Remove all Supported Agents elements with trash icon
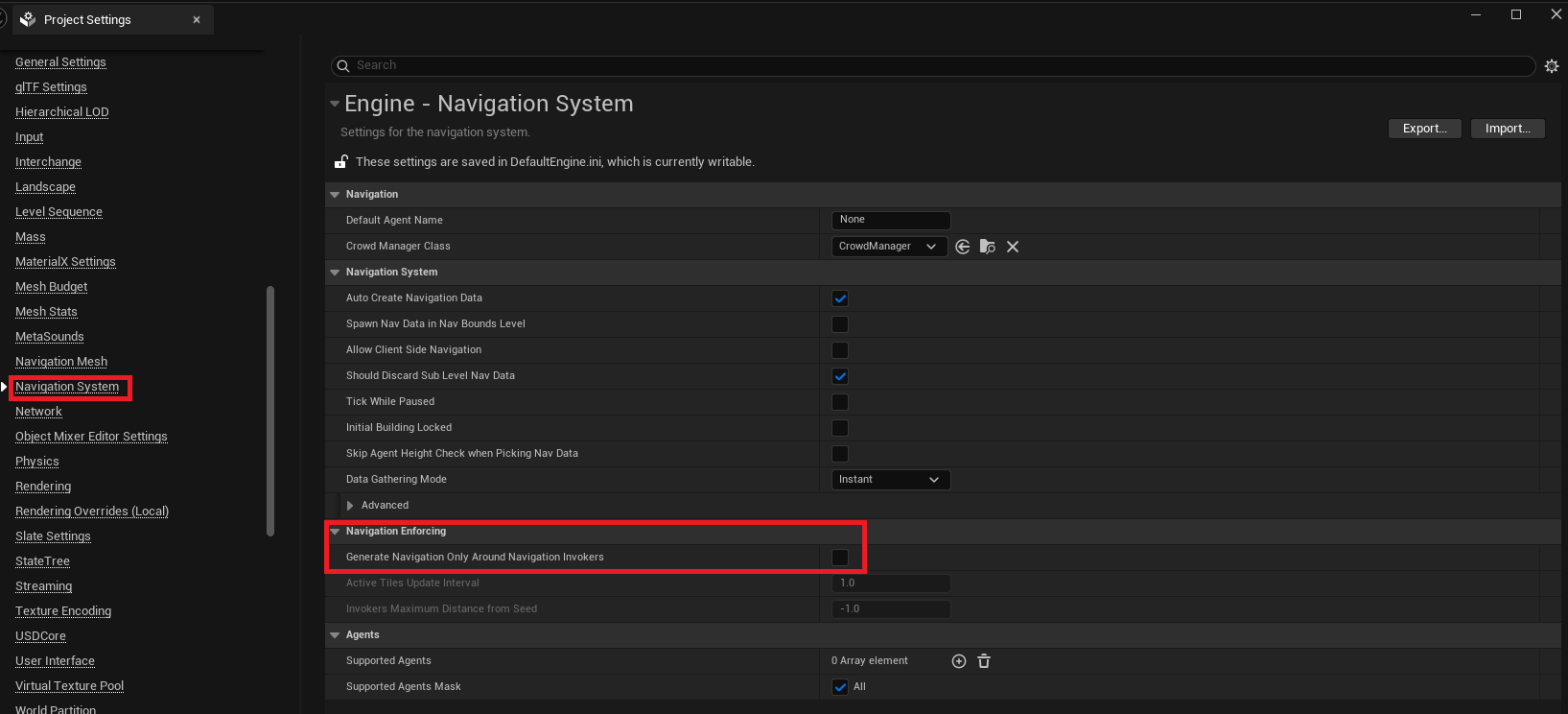Viewport: 1568px width, 714px height. pyautogui.click(x=984, y=661)
